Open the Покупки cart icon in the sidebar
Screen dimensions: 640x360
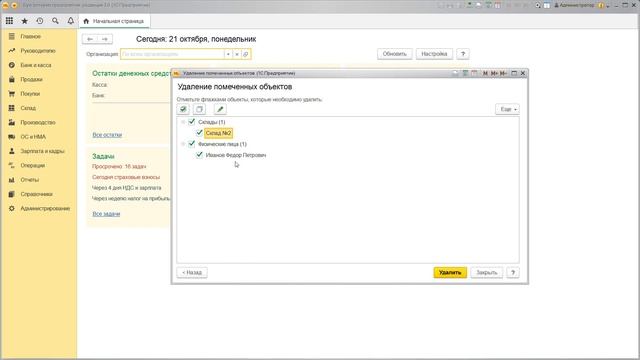click(11, 93)
